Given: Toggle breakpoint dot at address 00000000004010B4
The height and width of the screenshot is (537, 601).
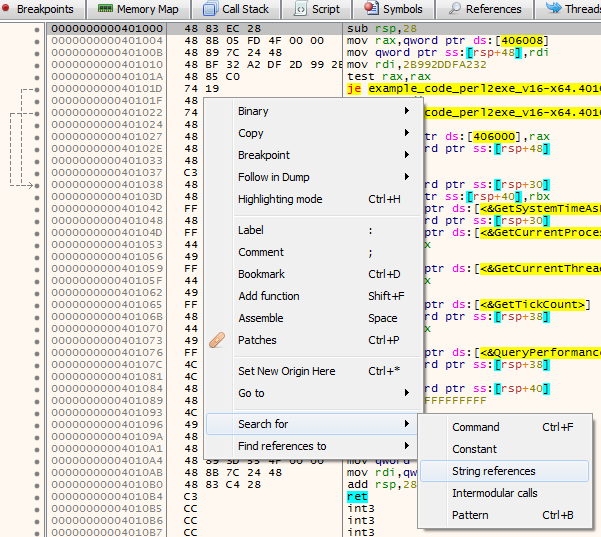Looking at the screenshot, I should point(37,496).
